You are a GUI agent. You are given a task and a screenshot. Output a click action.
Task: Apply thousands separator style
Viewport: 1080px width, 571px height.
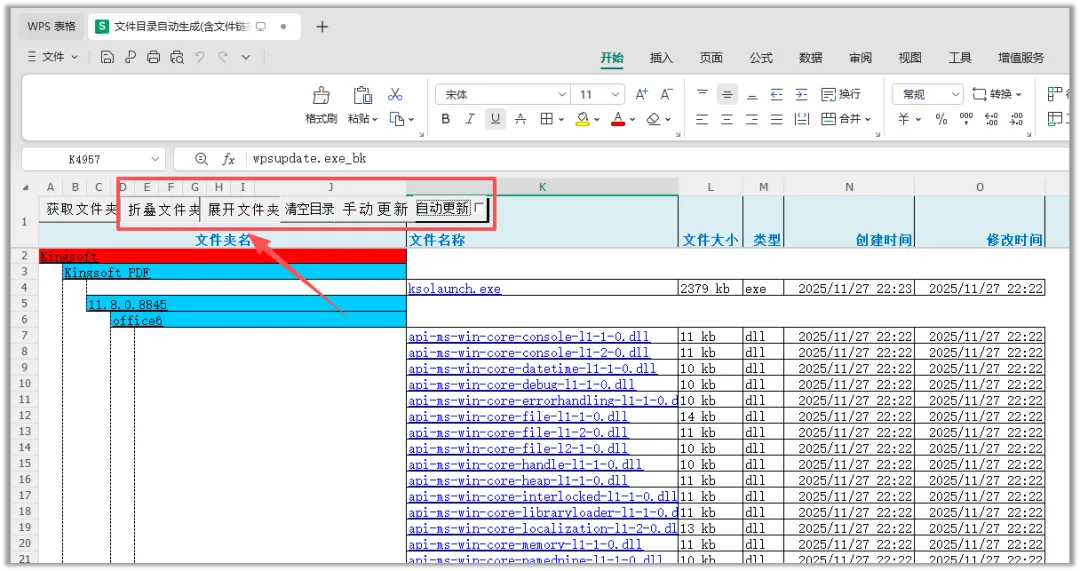coord(966,119)
